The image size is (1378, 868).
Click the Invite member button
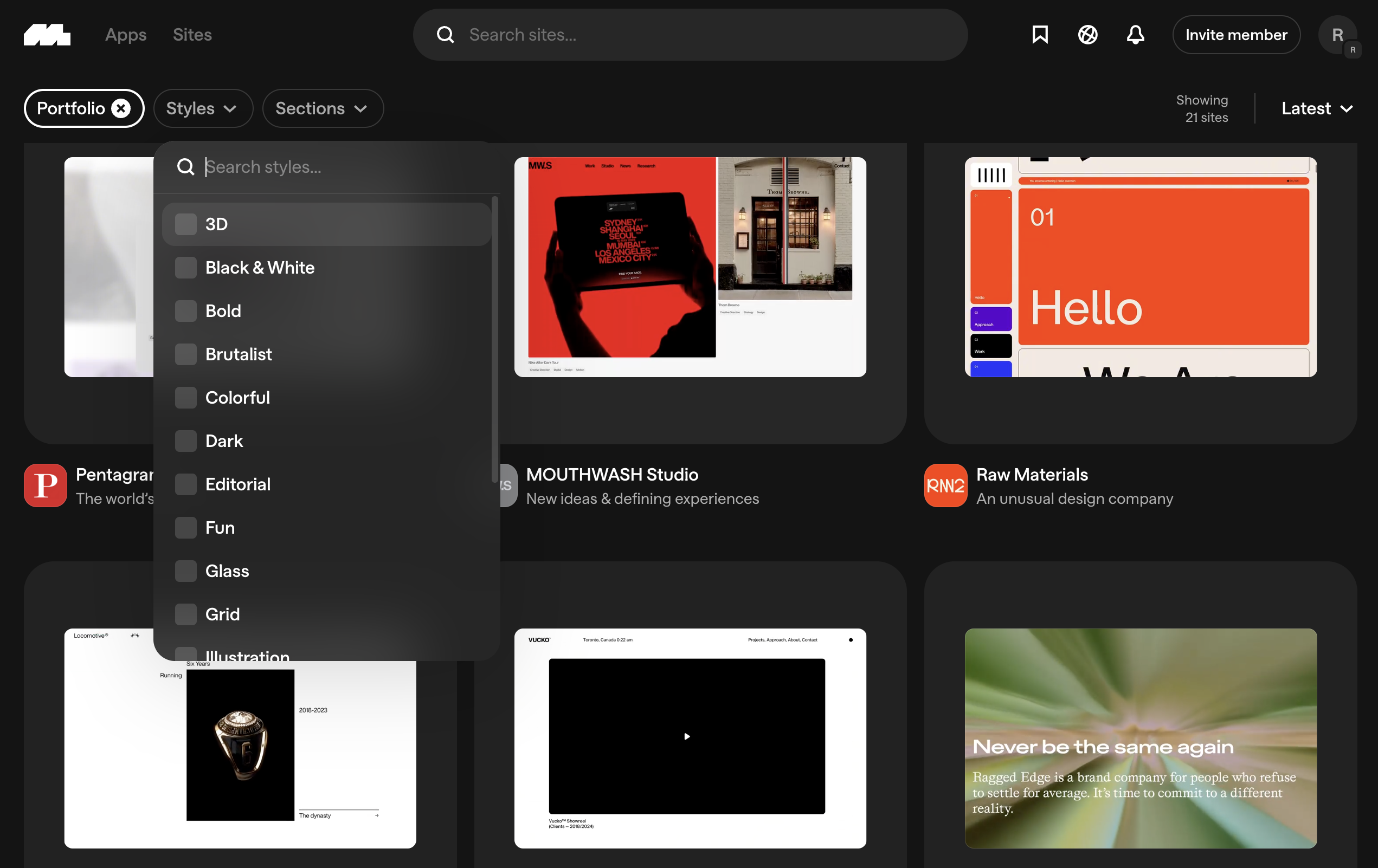pos(1236,35)
